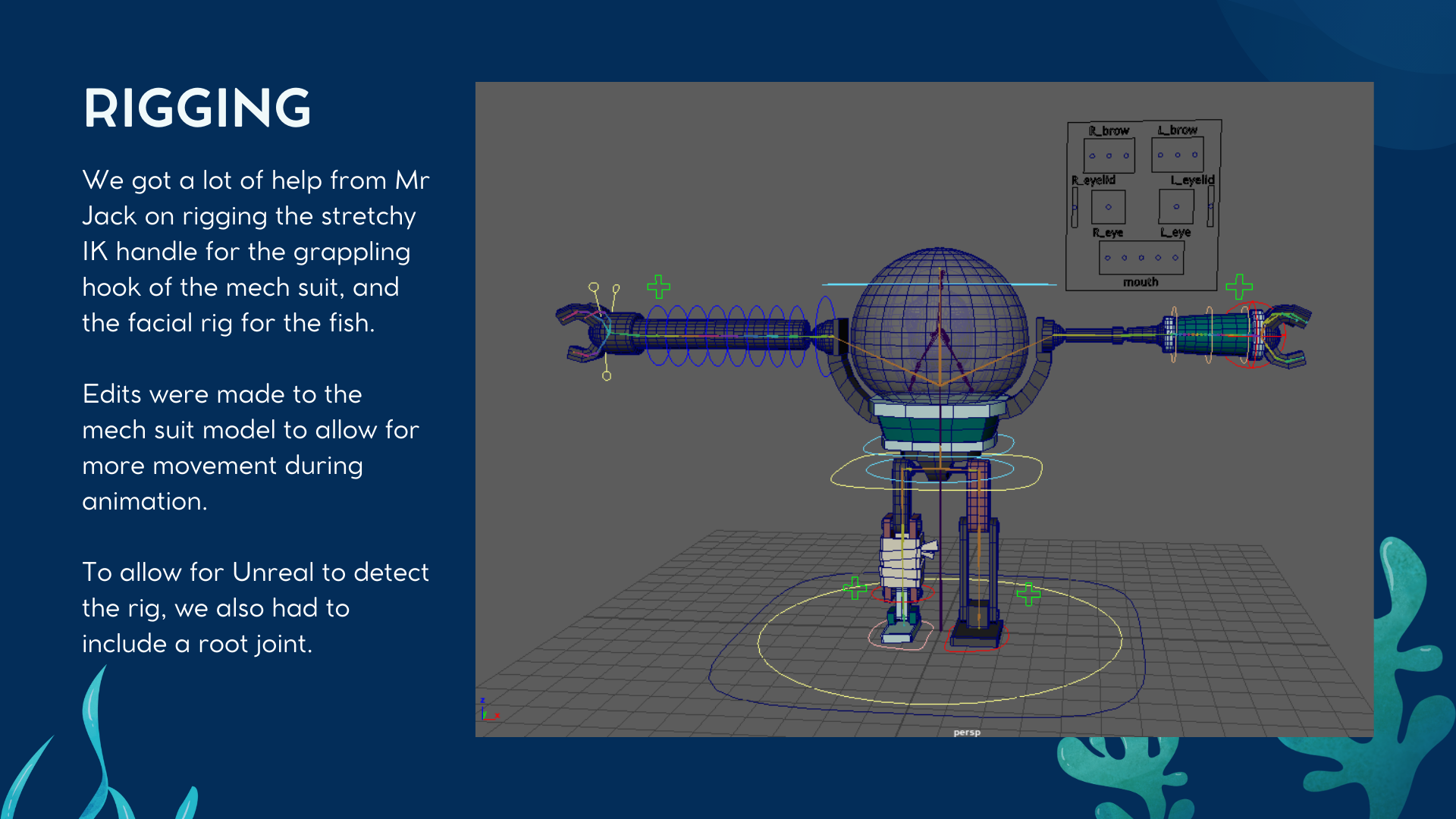Select green cross control beside white-wrapped leg
Image resolution: width=1456 pixels, height=819 pixels.
click(855, 588)
